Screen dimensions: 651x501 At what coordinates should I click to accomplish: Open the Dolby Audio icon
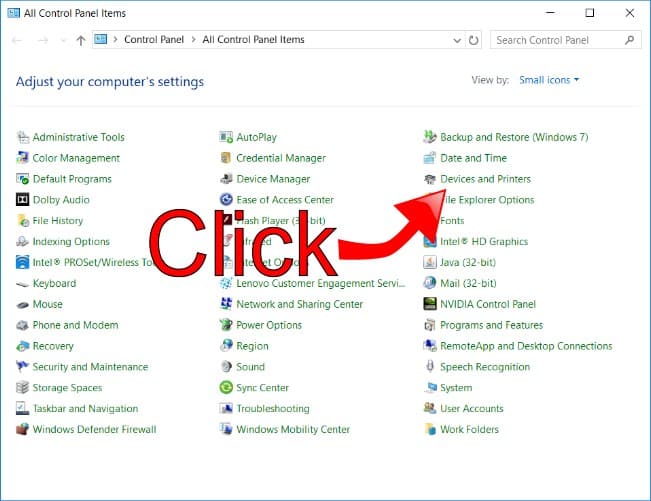[23, 200]
